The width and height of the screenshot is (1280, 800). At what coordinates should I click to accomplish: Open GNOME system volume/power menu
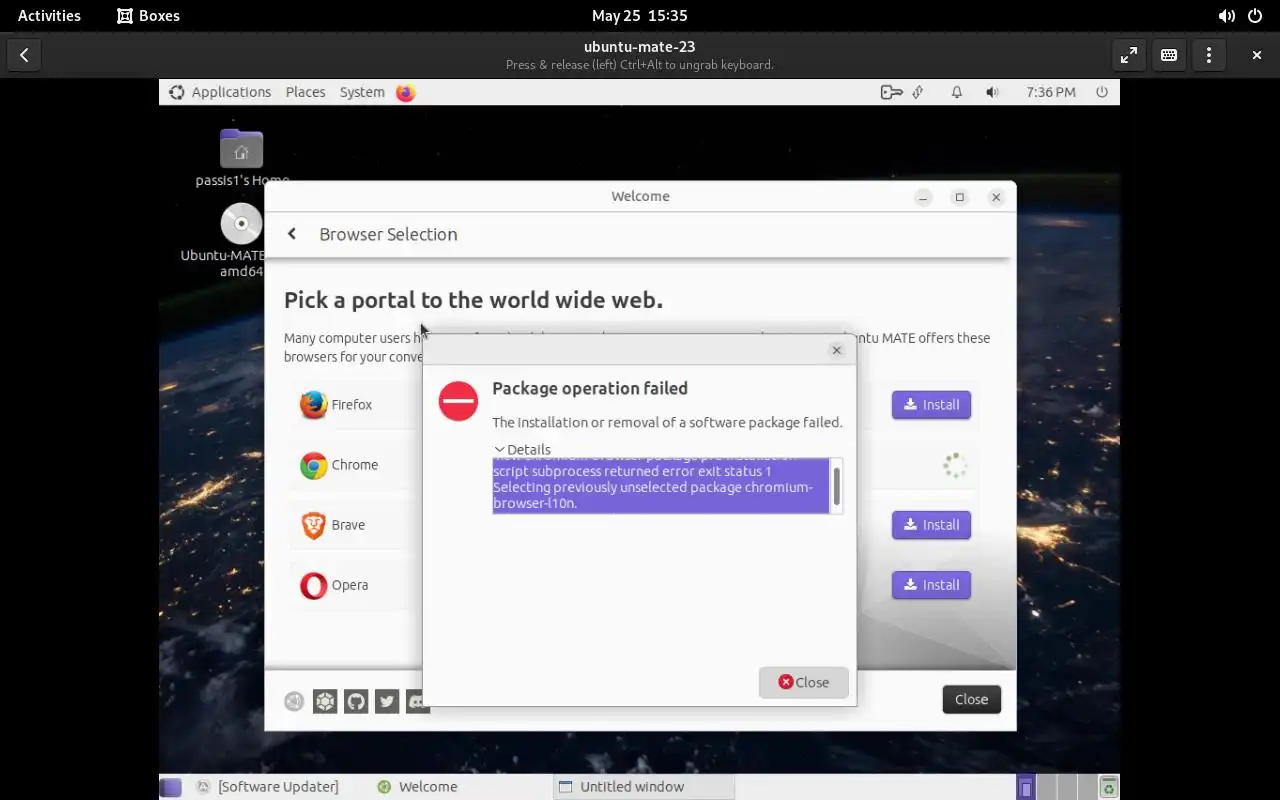[1243, 15]
